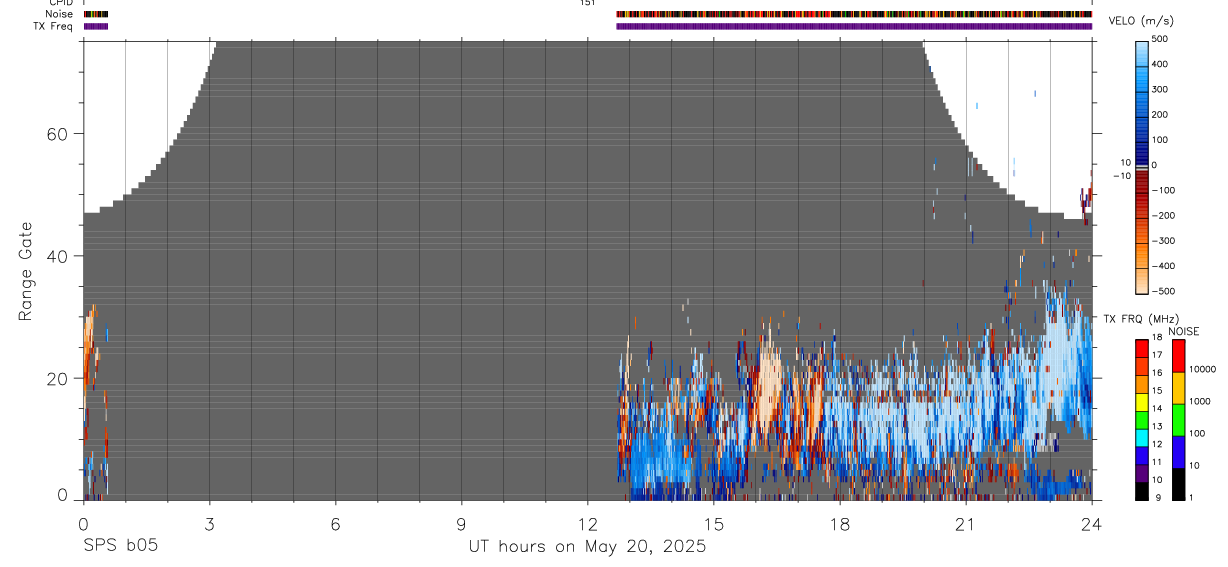Click x-axis tick label 15
The height and width of the screenshot is (567, 1228).
coord(714,523)
